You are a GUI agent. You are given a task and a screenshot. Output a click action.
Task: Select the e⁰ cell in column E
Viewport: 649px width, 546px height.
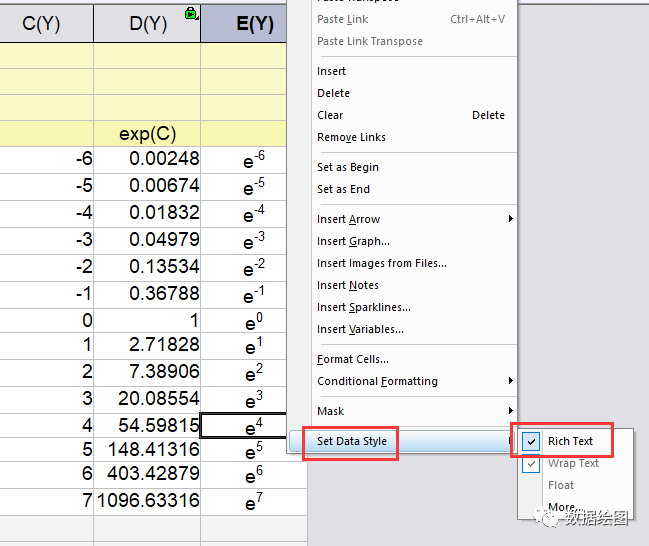[244, 321]
